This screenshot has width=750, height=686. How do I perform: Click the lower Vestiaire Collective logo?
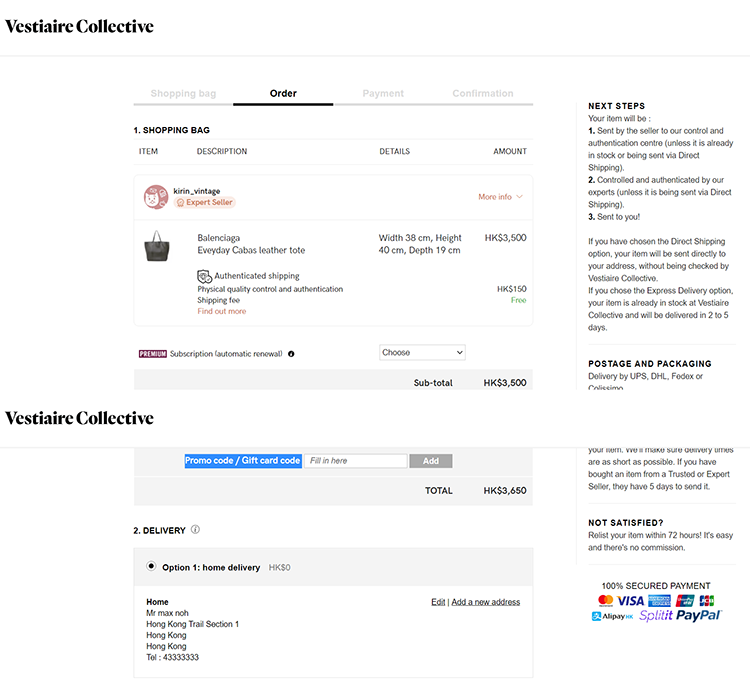[x=79, y=418]
